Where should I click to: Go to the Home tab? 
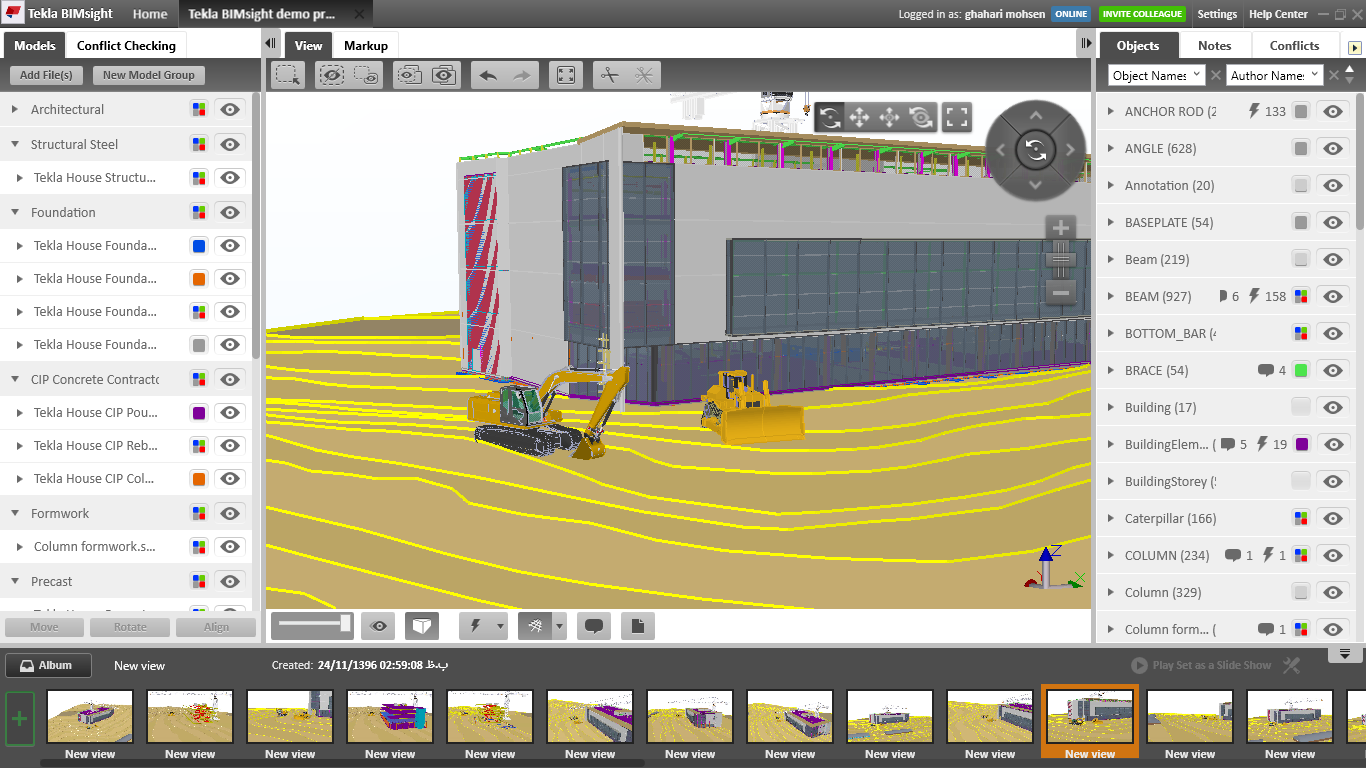pos(150,14)
